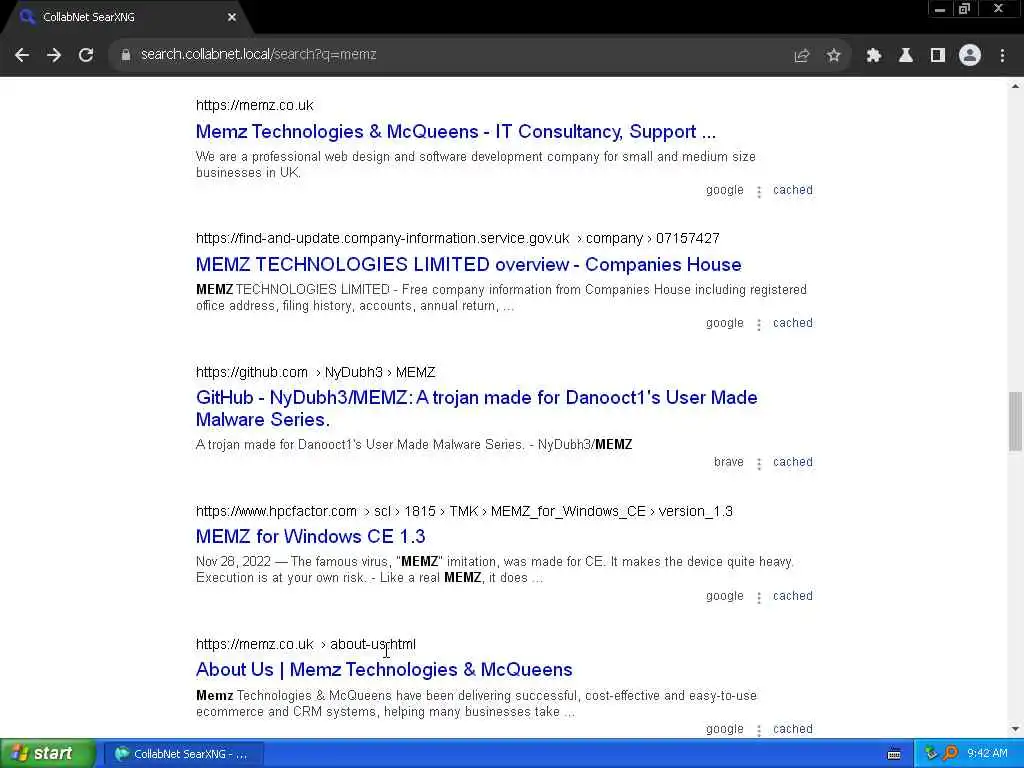Expand options dots for About Us result
Viewport: 1024px width, 768px height.
759,731
